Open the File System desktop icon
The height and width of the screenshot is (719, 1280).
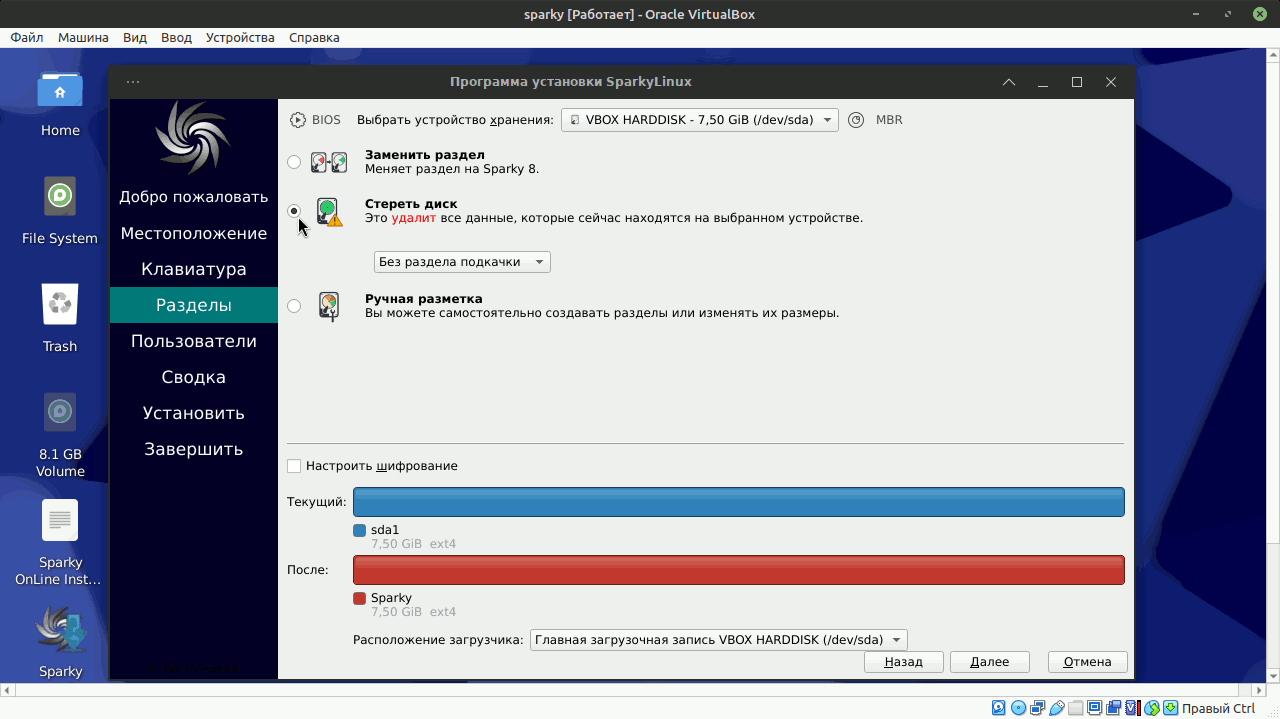point(60,196)
